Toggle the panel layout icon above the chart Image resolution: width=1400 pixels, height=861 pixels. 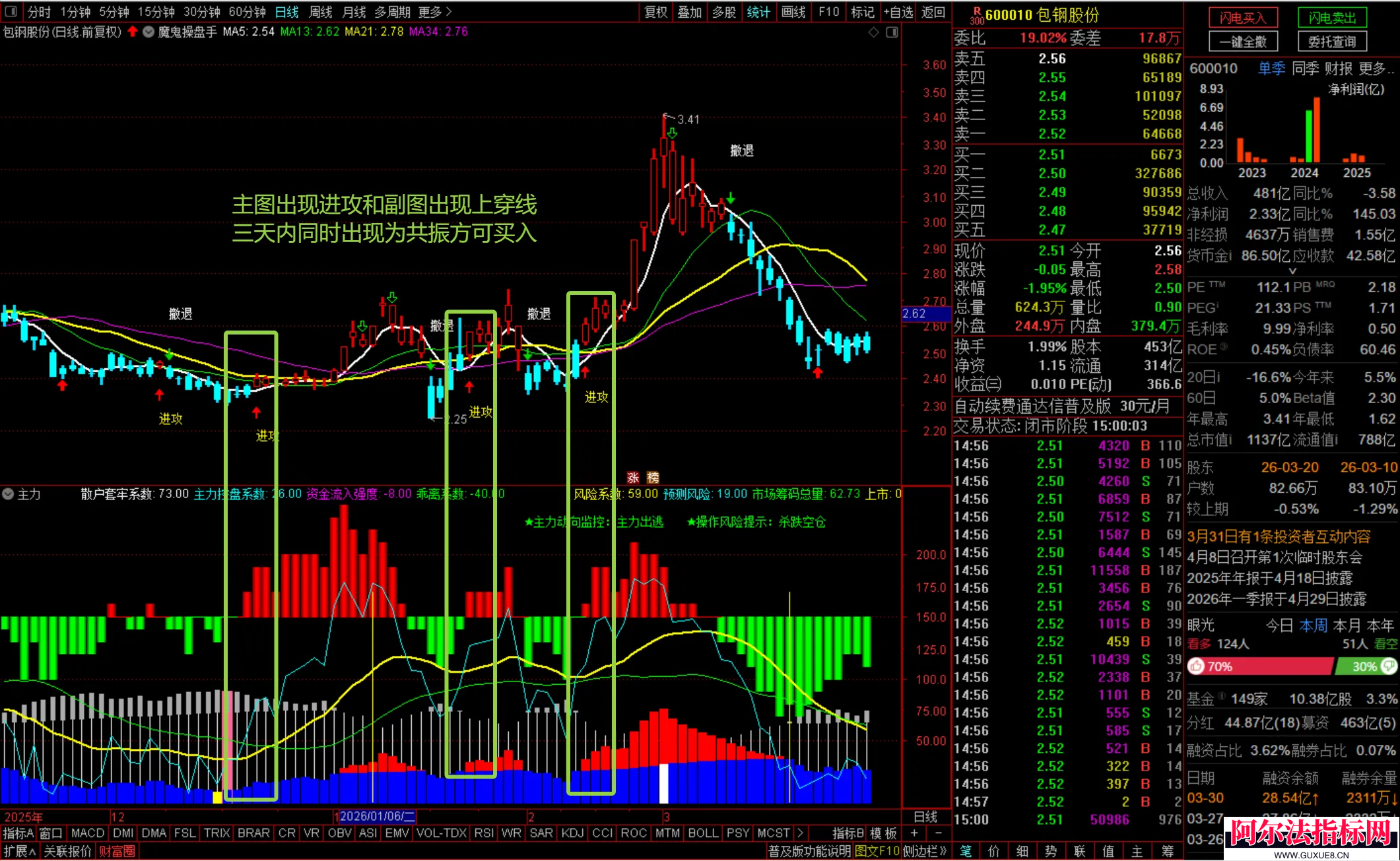click(x=892, y=32)
